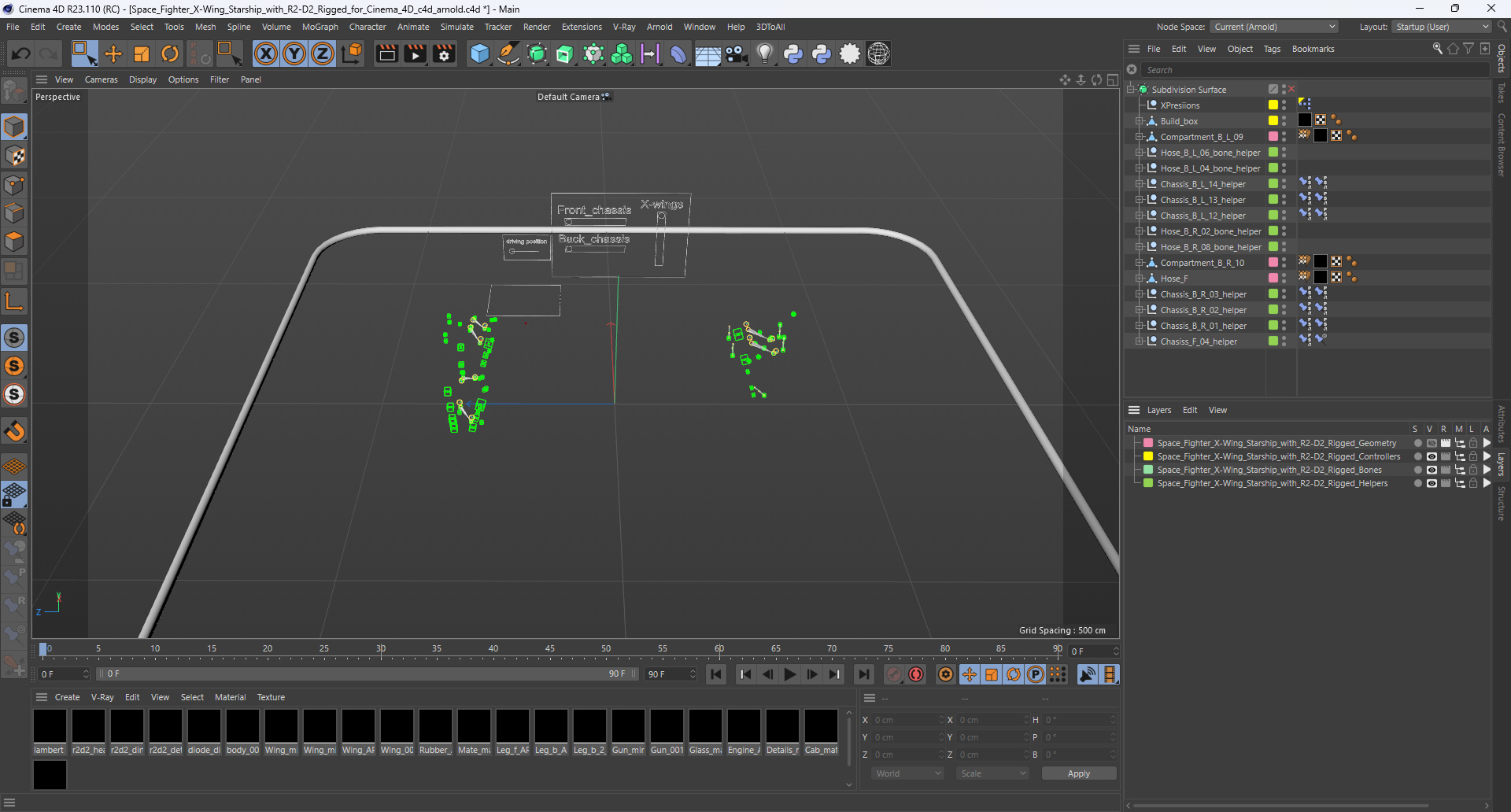Toggle X axis lock
The image size is (1511, 812).
(x=266, y=54)
